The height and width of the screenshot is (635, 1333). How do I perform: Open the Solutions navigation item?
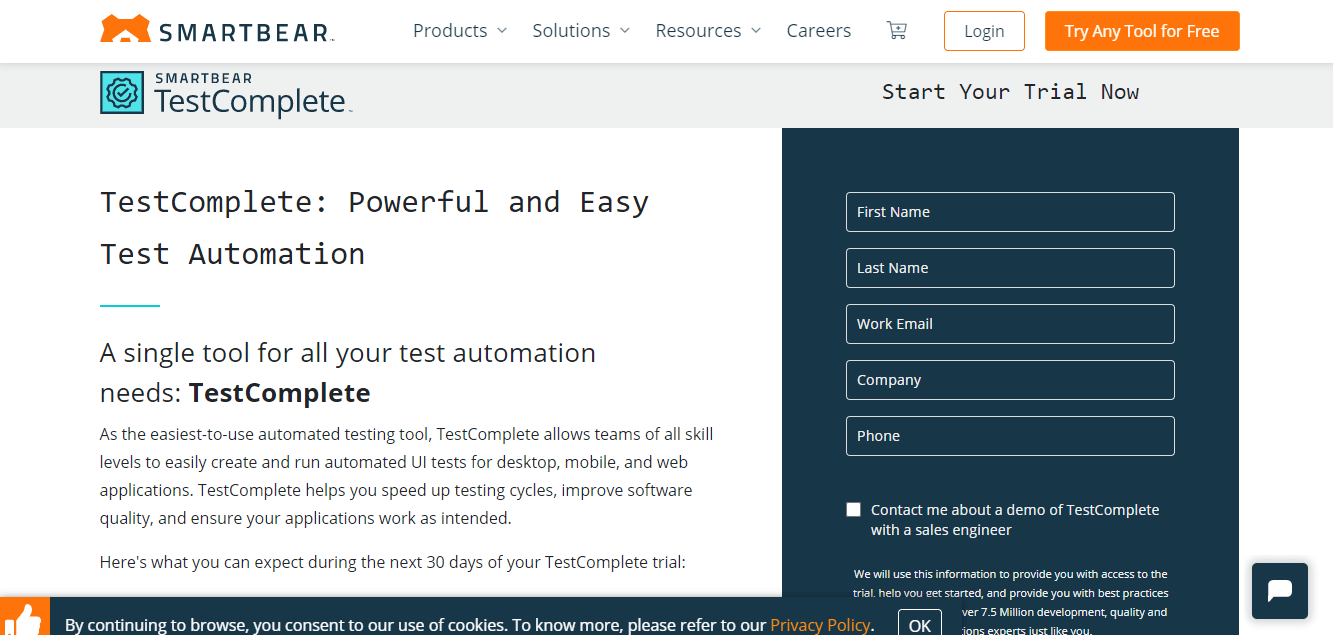coord(571,31)
